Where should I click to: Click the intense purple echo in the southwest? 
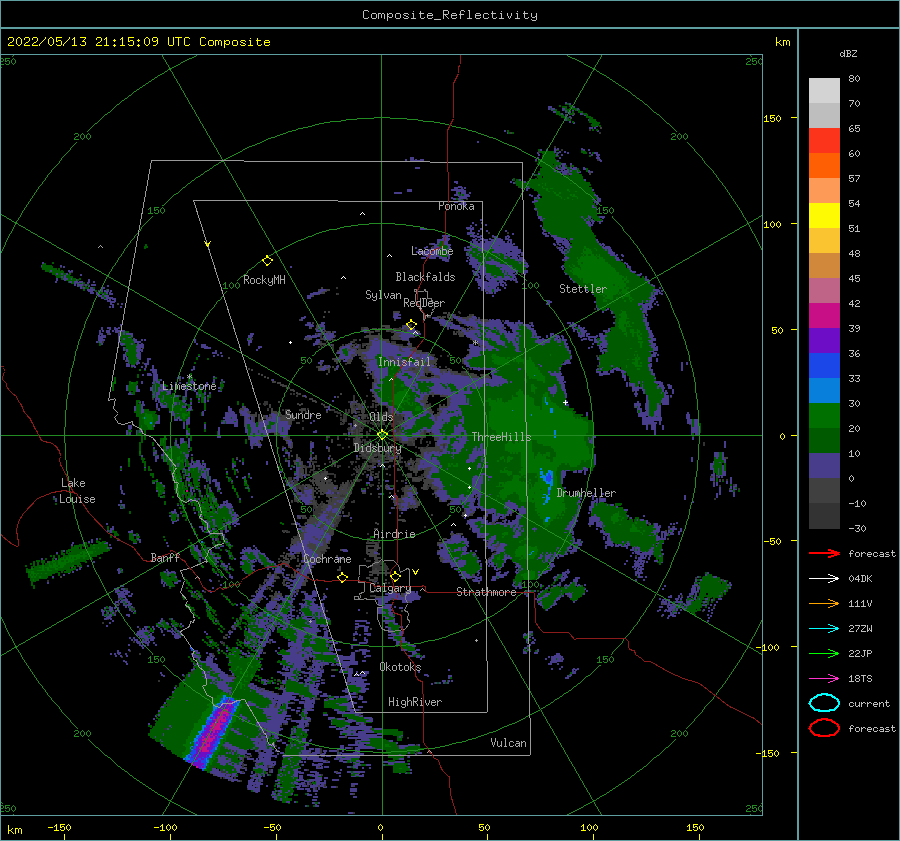(x=212, y=733)
